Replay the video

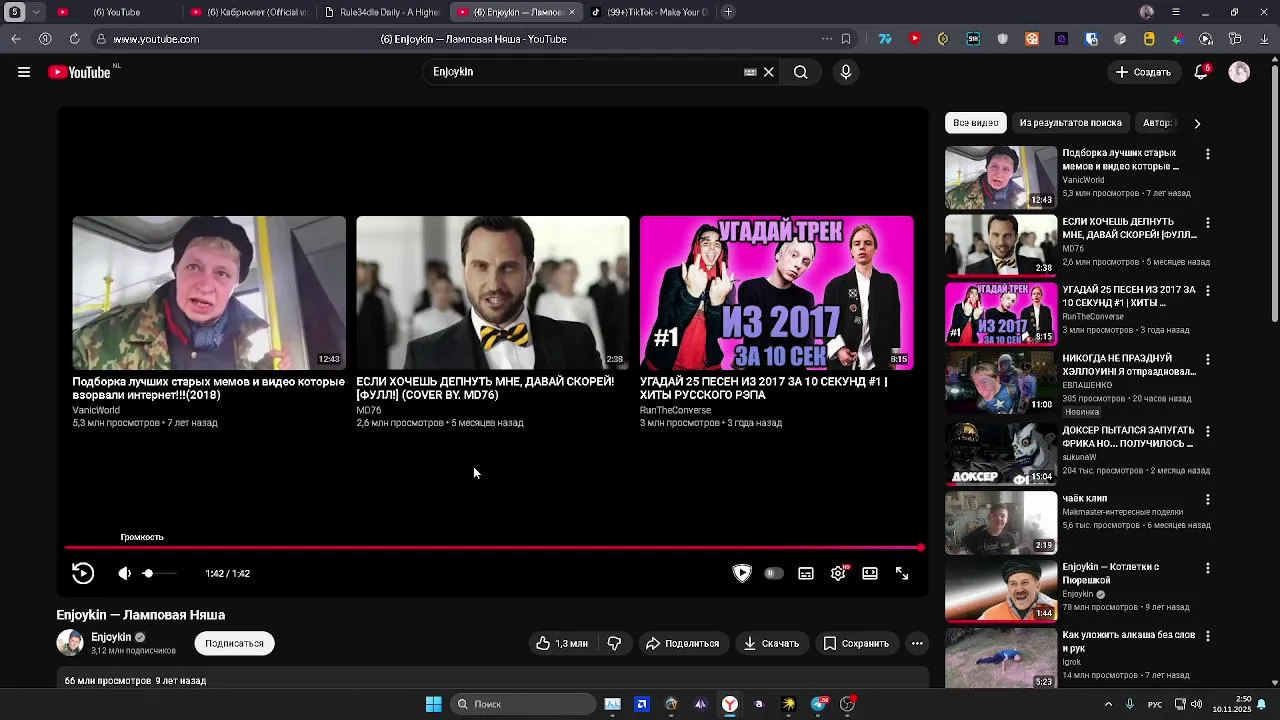[x=83, y=573]
